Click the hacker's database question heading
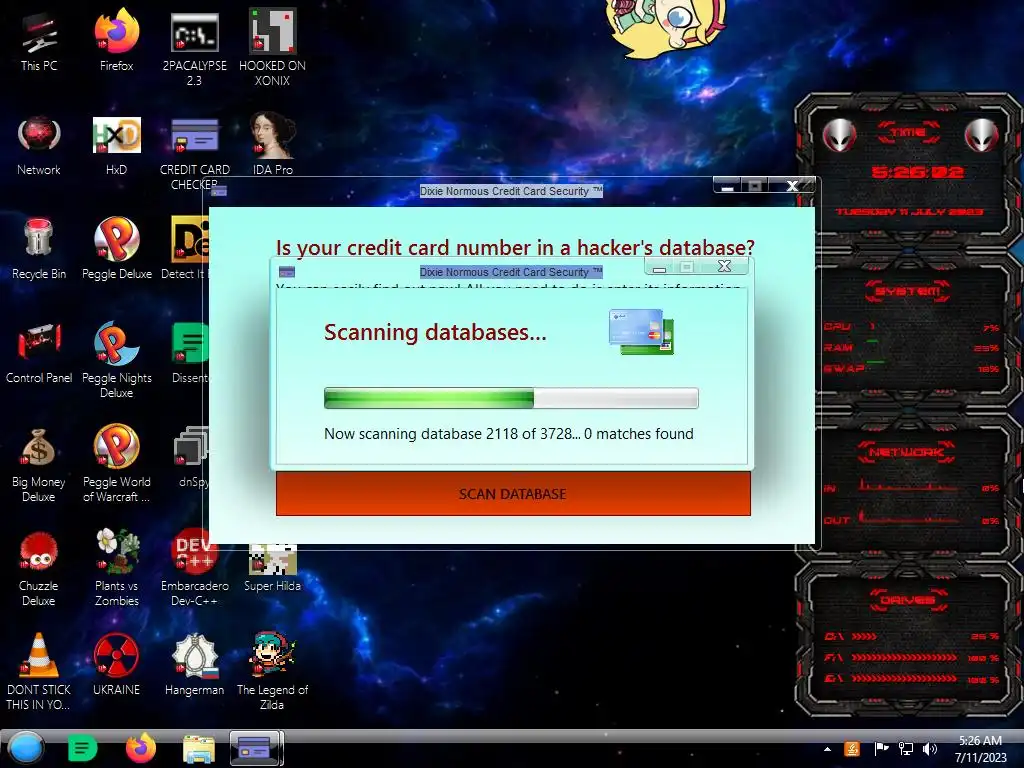Image resolution: width=1024 pixels, height=768 pixels. (515, 248)
